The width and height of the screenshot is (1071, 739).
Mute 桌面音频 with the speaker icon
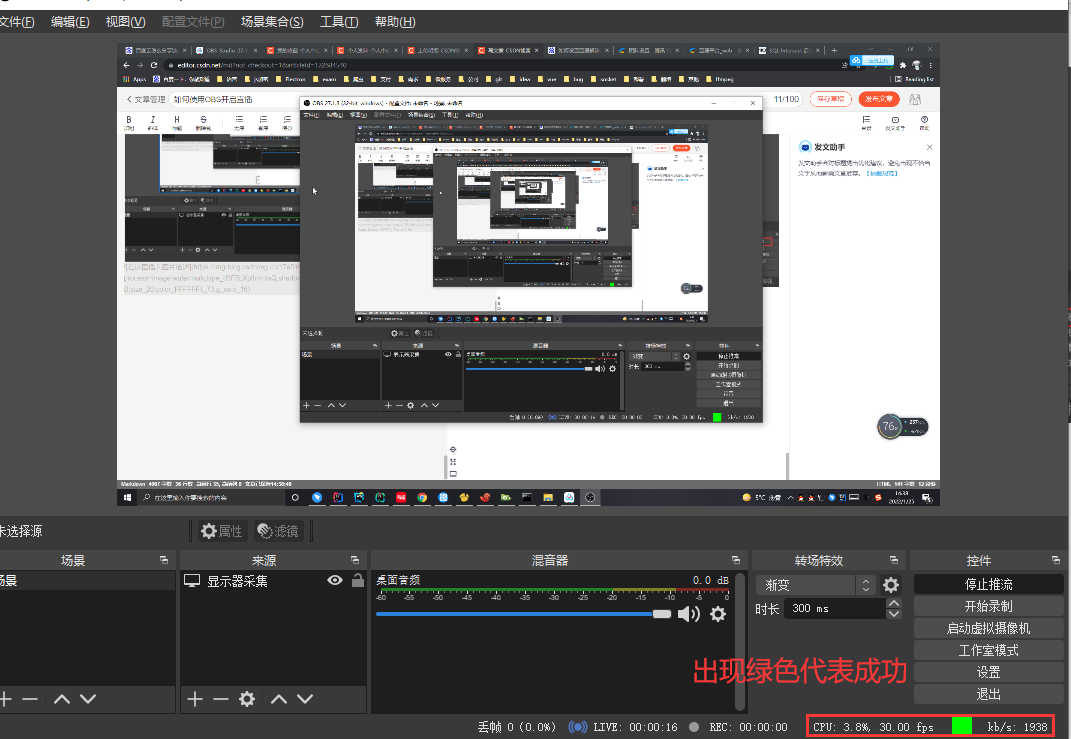click(688, 614)
